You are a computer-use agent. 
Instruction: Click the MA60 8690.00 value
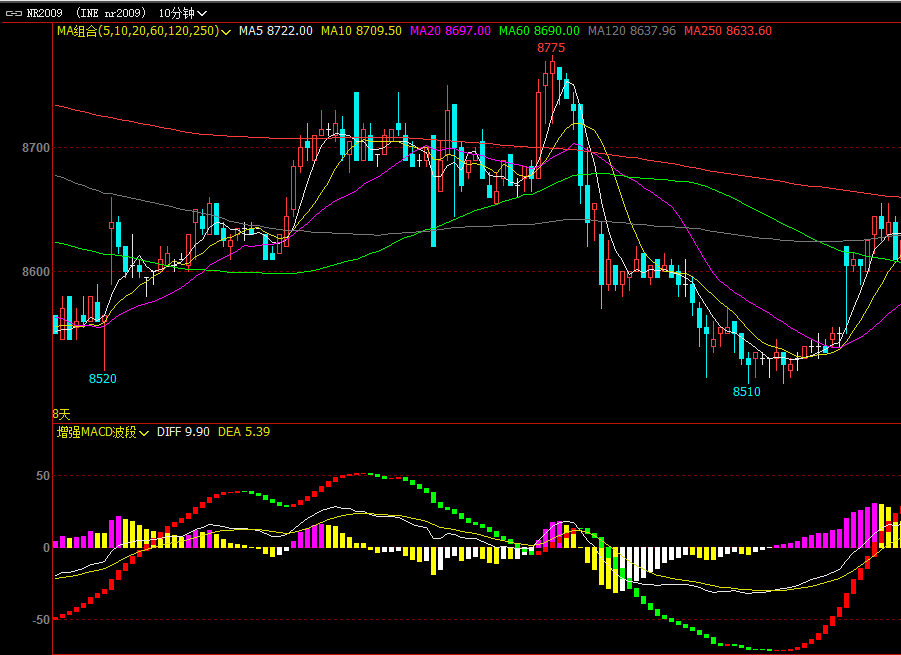coord(539,31)
